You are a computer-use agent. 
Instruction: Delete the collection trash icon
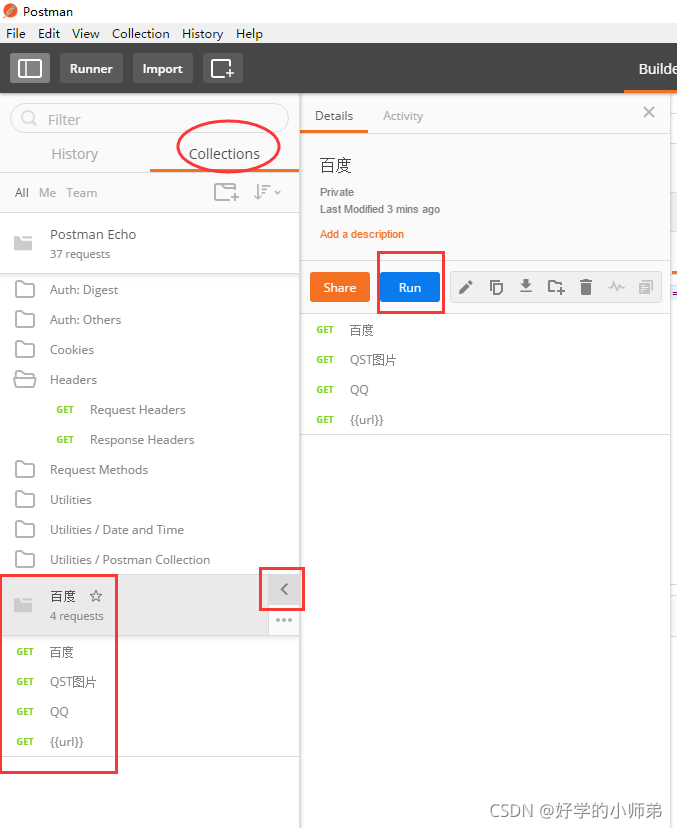tap(586, 287)
